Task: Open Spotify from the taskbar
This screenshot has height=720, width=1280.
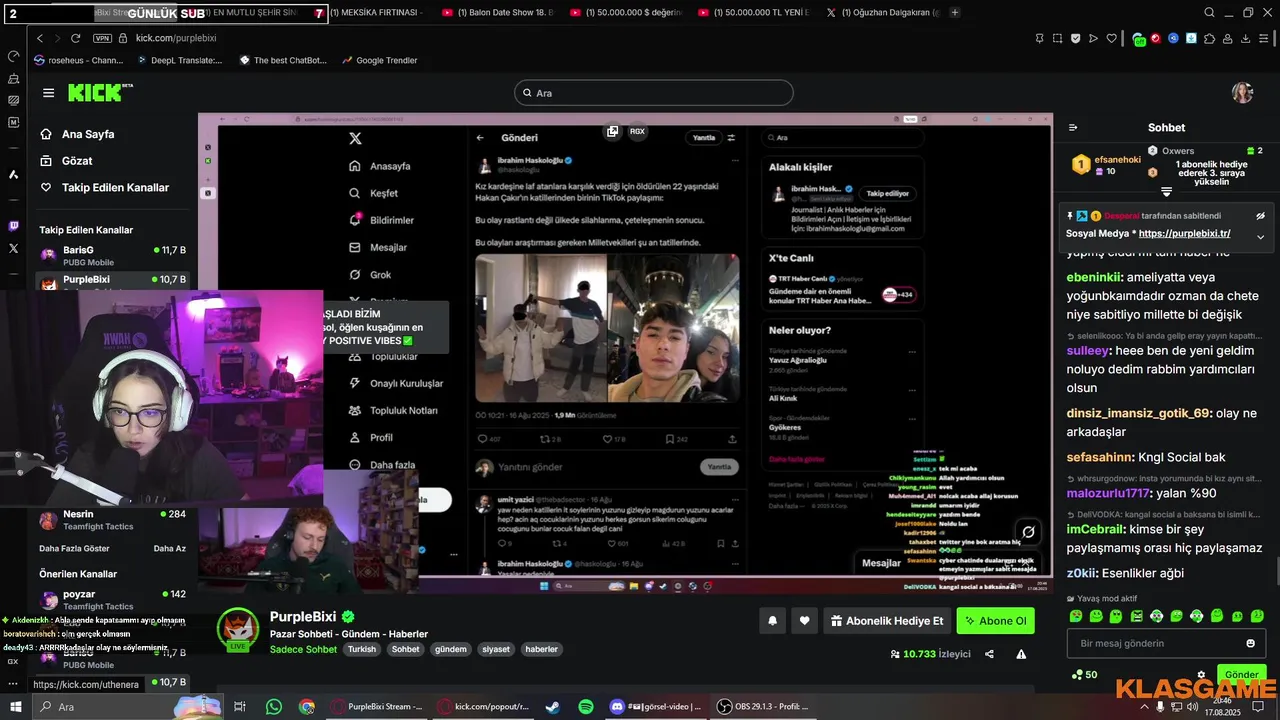Action: (586, 707)
